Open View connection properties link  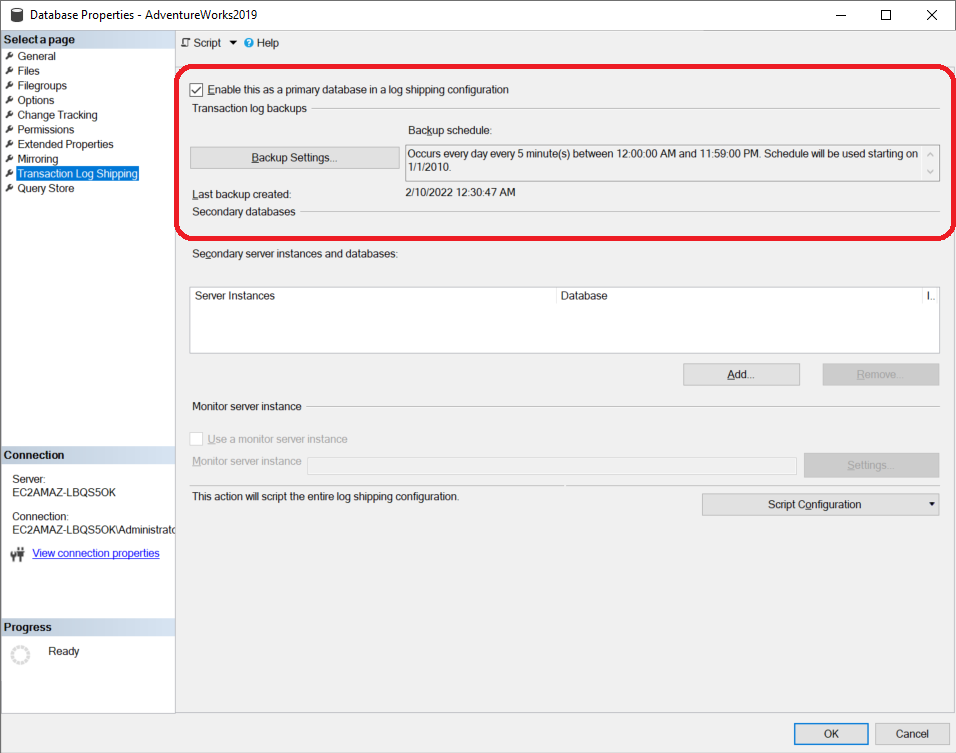tap(96, 553)
